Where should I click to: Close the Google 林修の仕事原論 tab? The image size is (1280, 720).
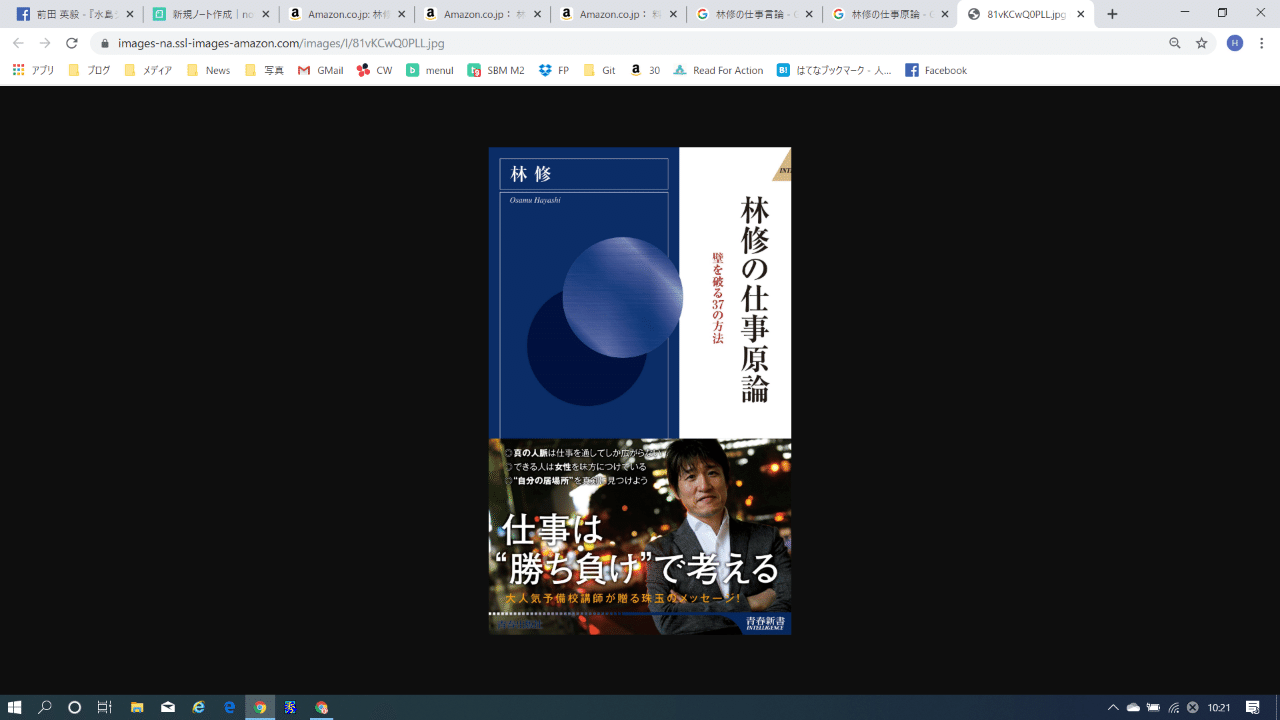[x=945, y=15]
